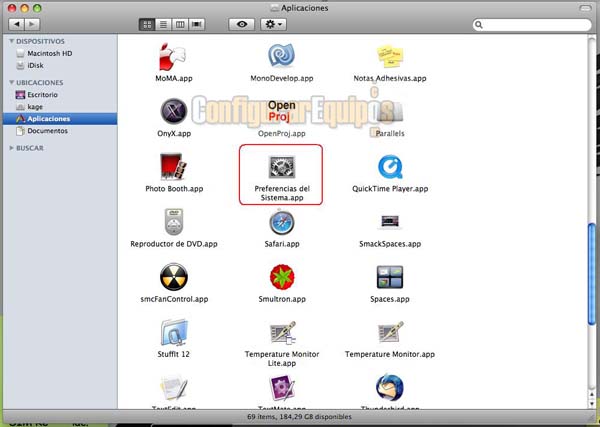Select Reproductor de DVD.app icon
This screenshot has height=427, width=600.
[x=174, y=222]
